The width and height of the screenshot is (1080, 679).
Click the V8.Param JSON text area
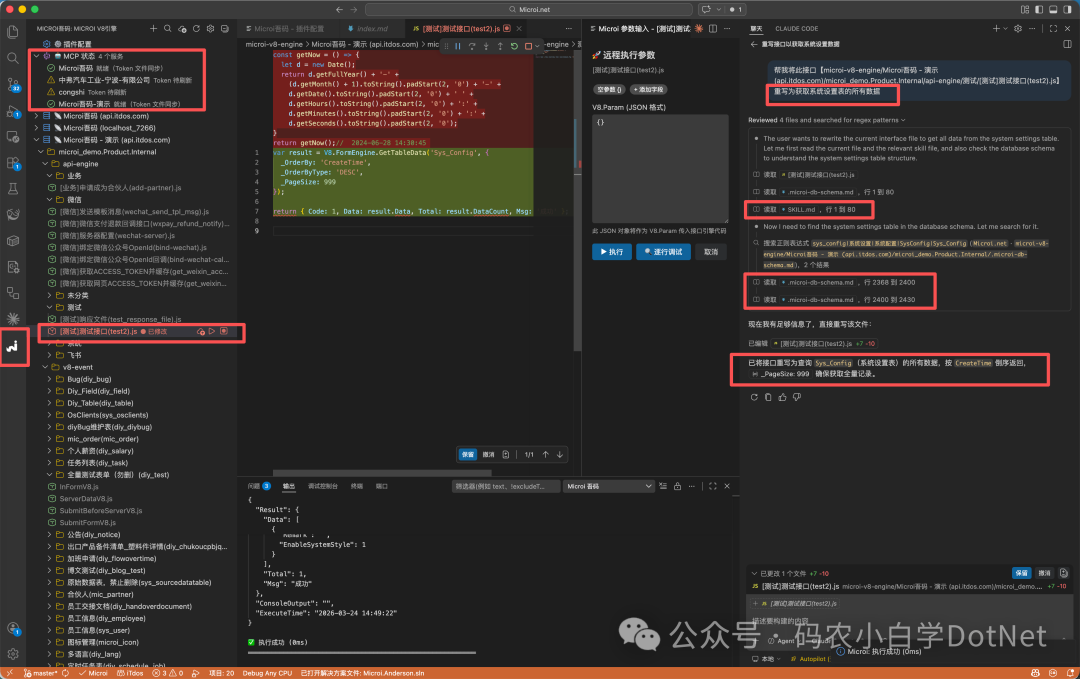[660, 168]
